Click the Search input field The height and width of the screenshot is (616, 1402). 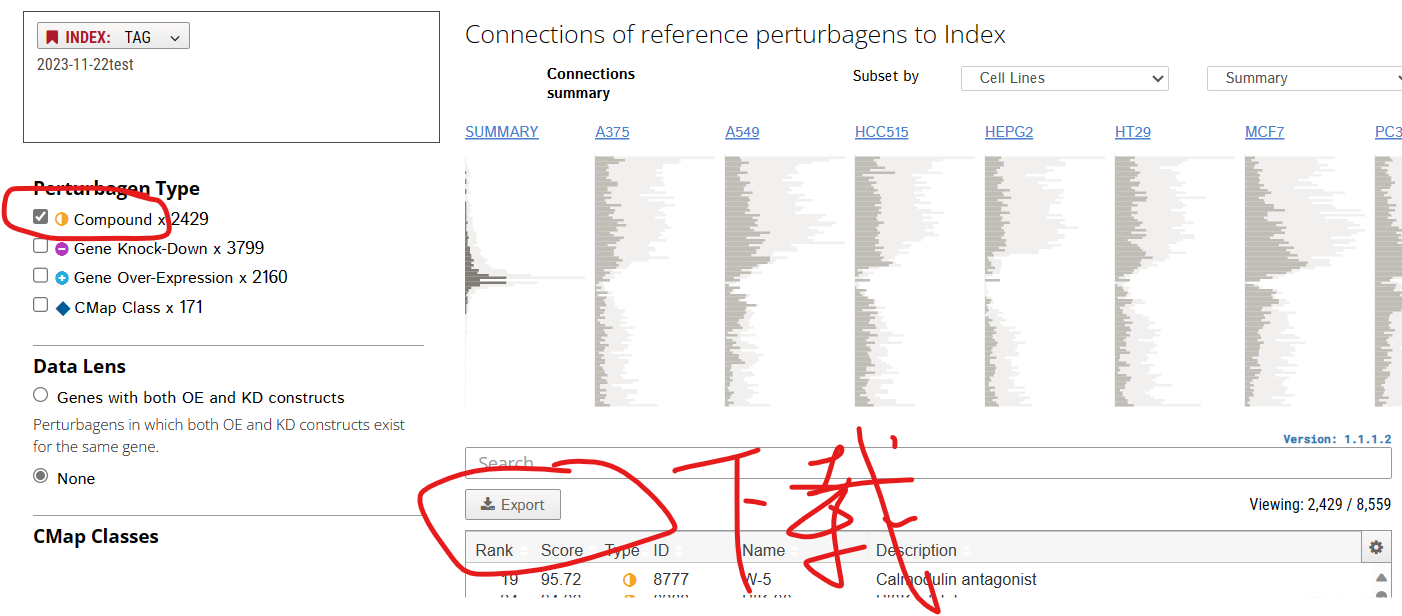[928, 463]
